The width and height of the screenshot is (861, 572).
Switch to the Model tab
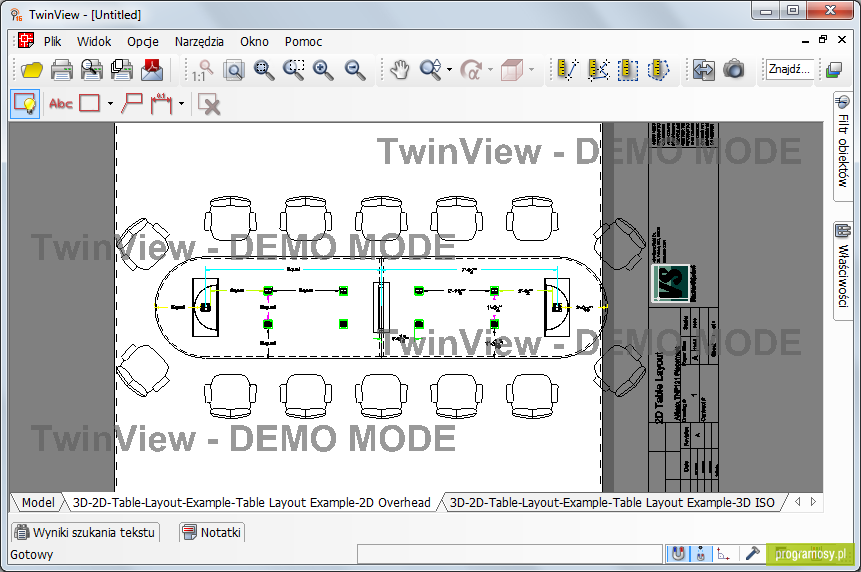[38, 502]
